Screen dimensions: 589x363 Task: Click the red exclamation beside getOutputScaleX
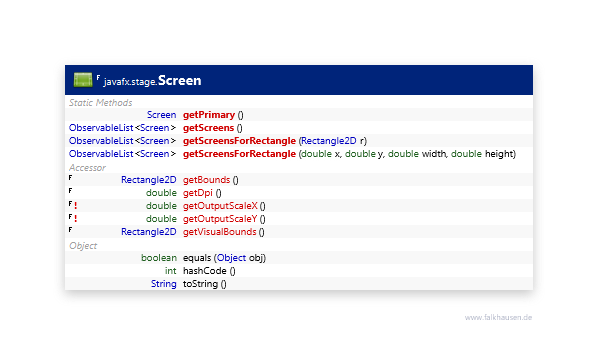click(x=76, y=206)
